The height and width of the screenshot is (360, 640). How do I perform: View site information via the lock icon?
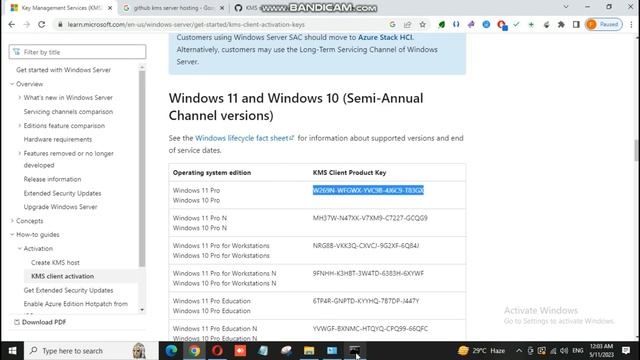[60, 24]
